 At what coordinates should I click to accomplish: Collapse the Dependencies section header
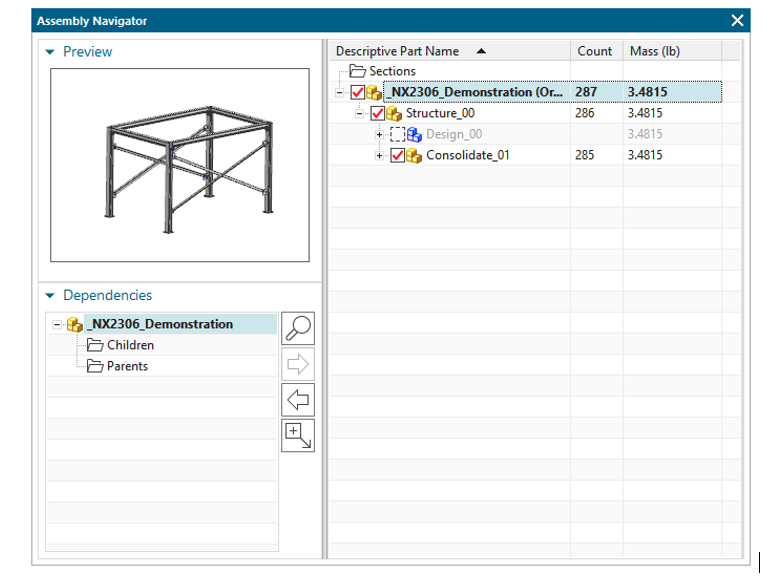pyautogui.click(x=51, y=296)
